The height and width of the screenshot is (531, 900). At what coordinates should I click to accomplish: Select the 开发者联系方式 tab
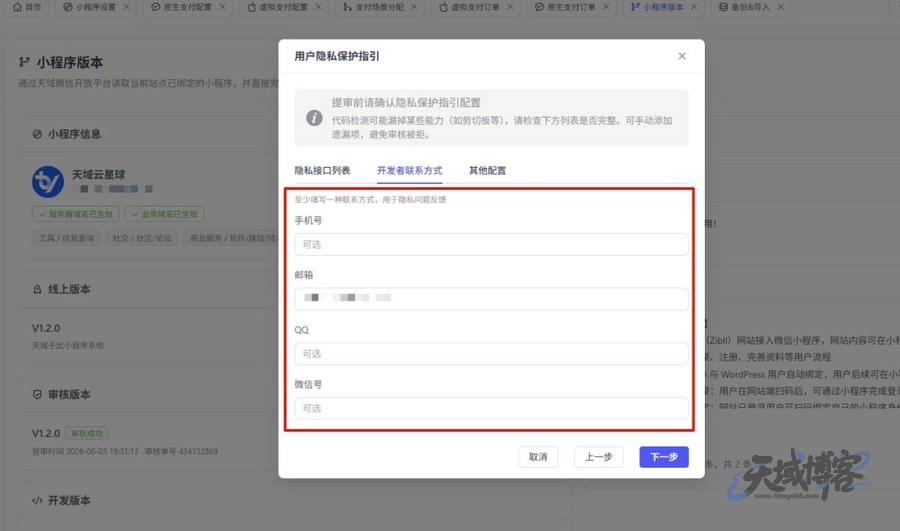click(409, 170)
